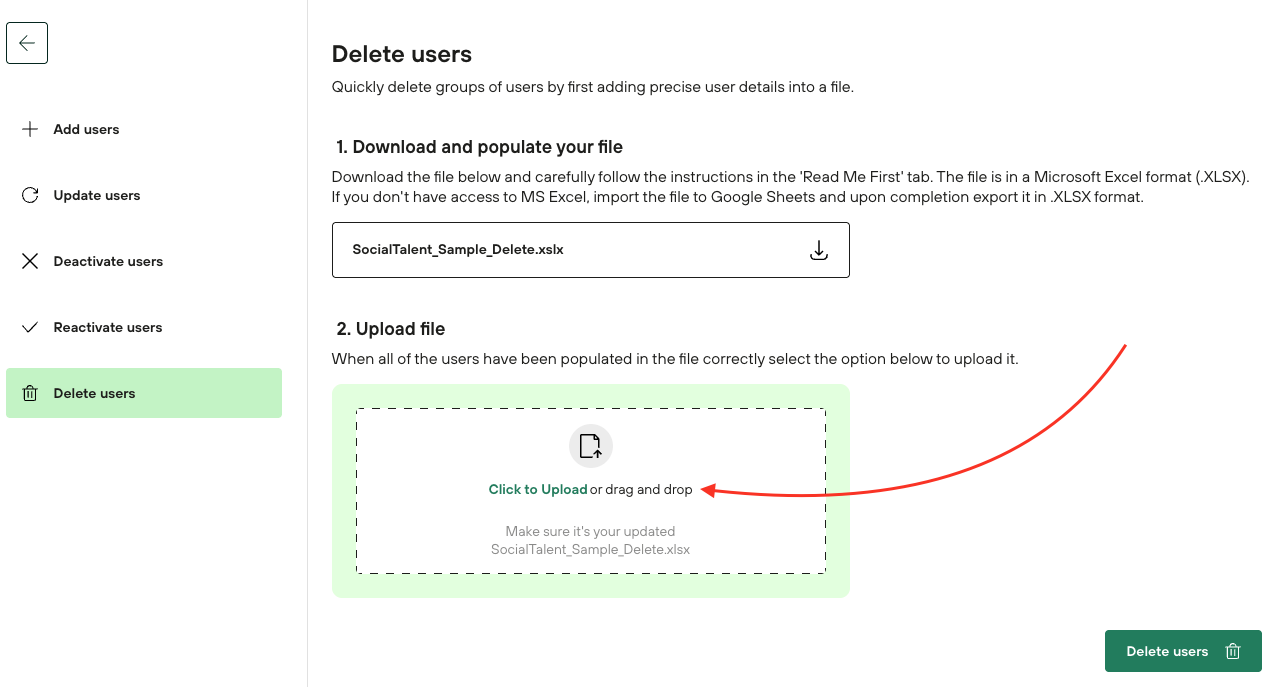This screenshot has width=1287, height=687.
Task: Click the trash icon in the sidebar
Action: [30, 393]
